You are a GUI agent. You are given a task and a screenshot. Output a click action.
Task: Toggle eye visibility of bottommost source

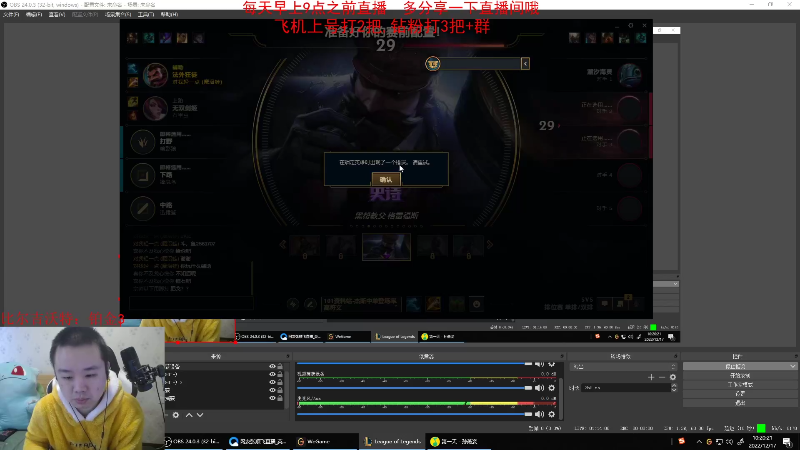tap(272, 398)
